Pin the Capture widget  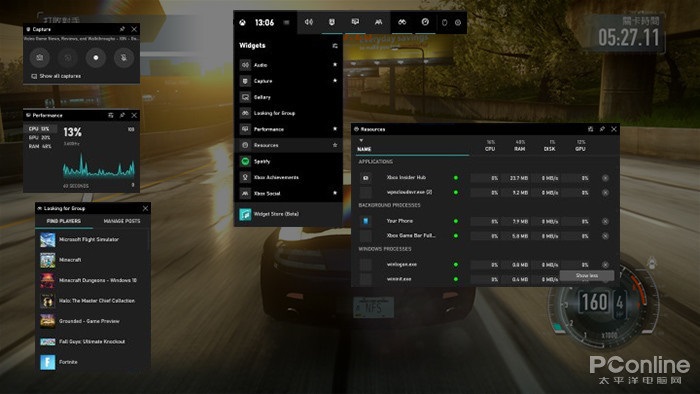point(122,29)
